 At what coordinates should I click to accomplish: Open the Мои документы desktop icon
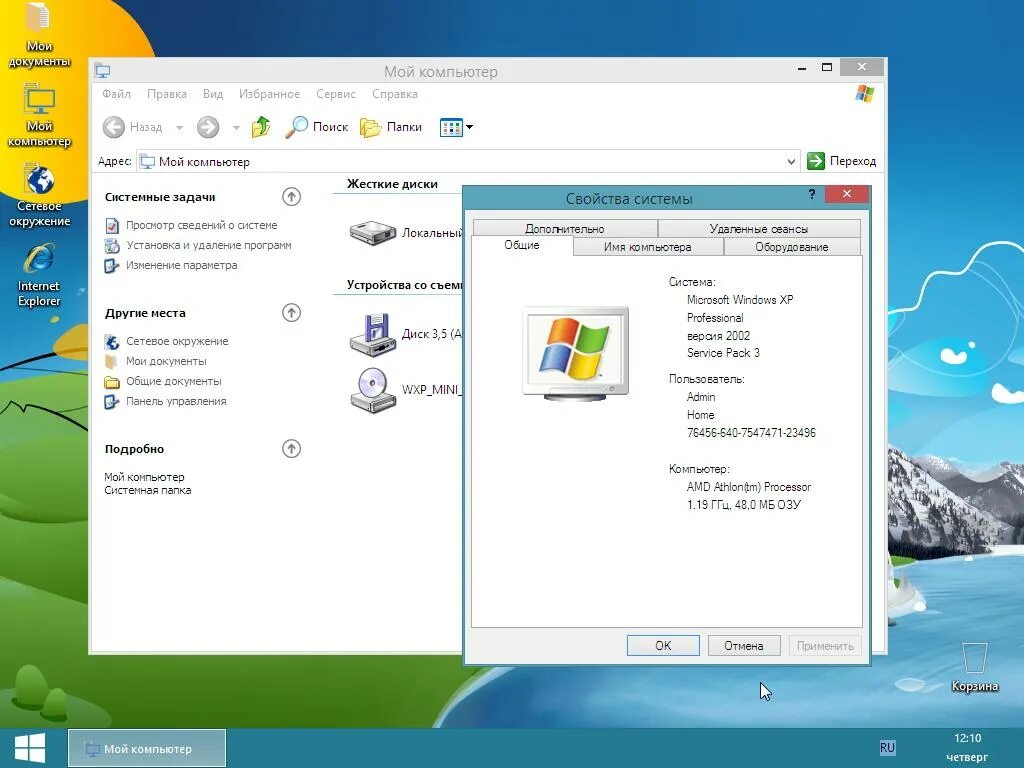(39, 34)
